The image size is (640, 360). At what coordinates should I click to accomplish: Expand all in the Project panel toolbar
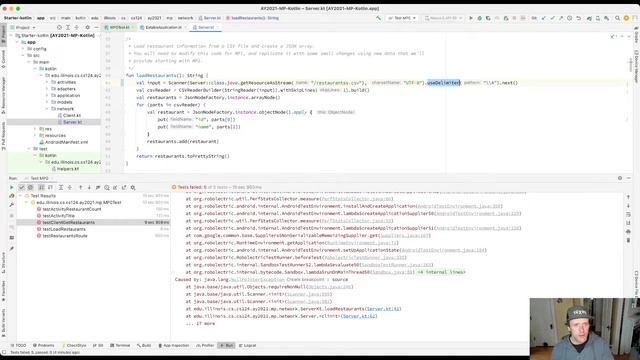[x=68, y=27]
